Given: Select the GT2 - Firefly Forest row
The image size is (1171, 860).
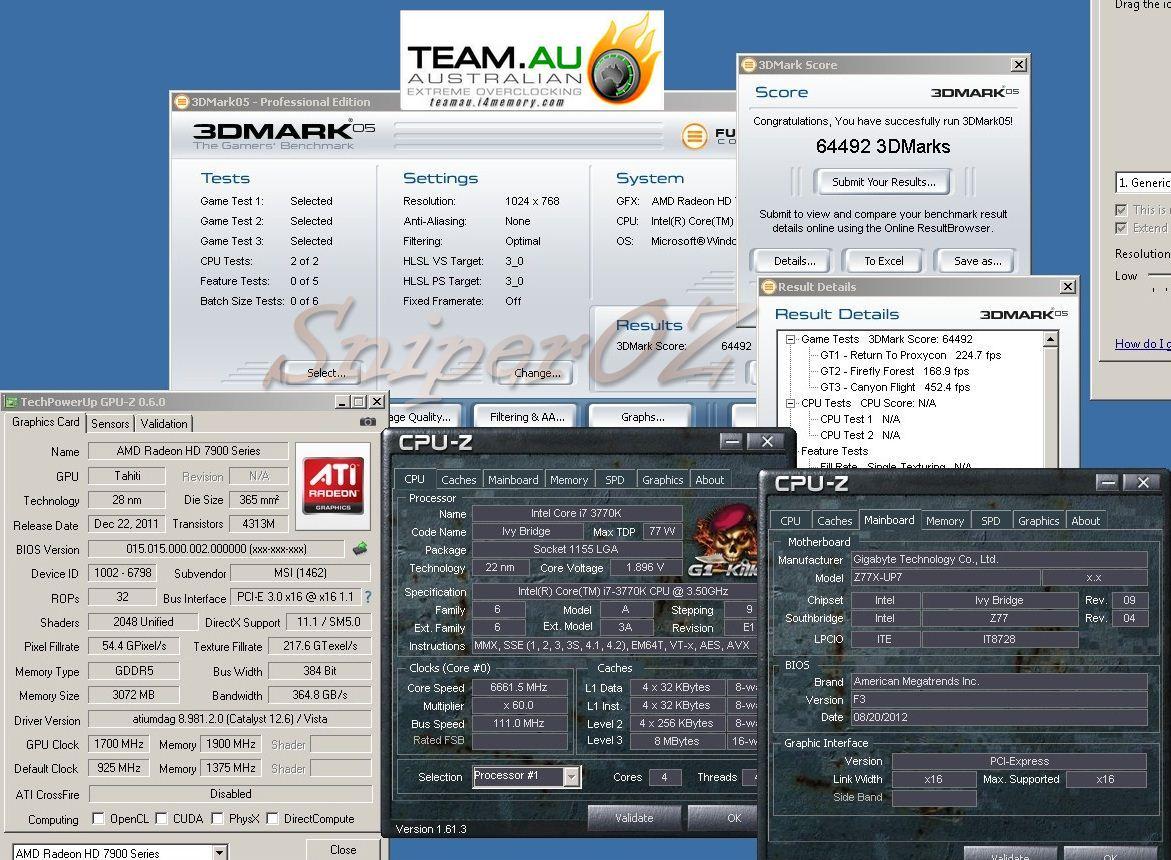Looking at the screenshot, I should pyautogui.click(x=895, y=371).
